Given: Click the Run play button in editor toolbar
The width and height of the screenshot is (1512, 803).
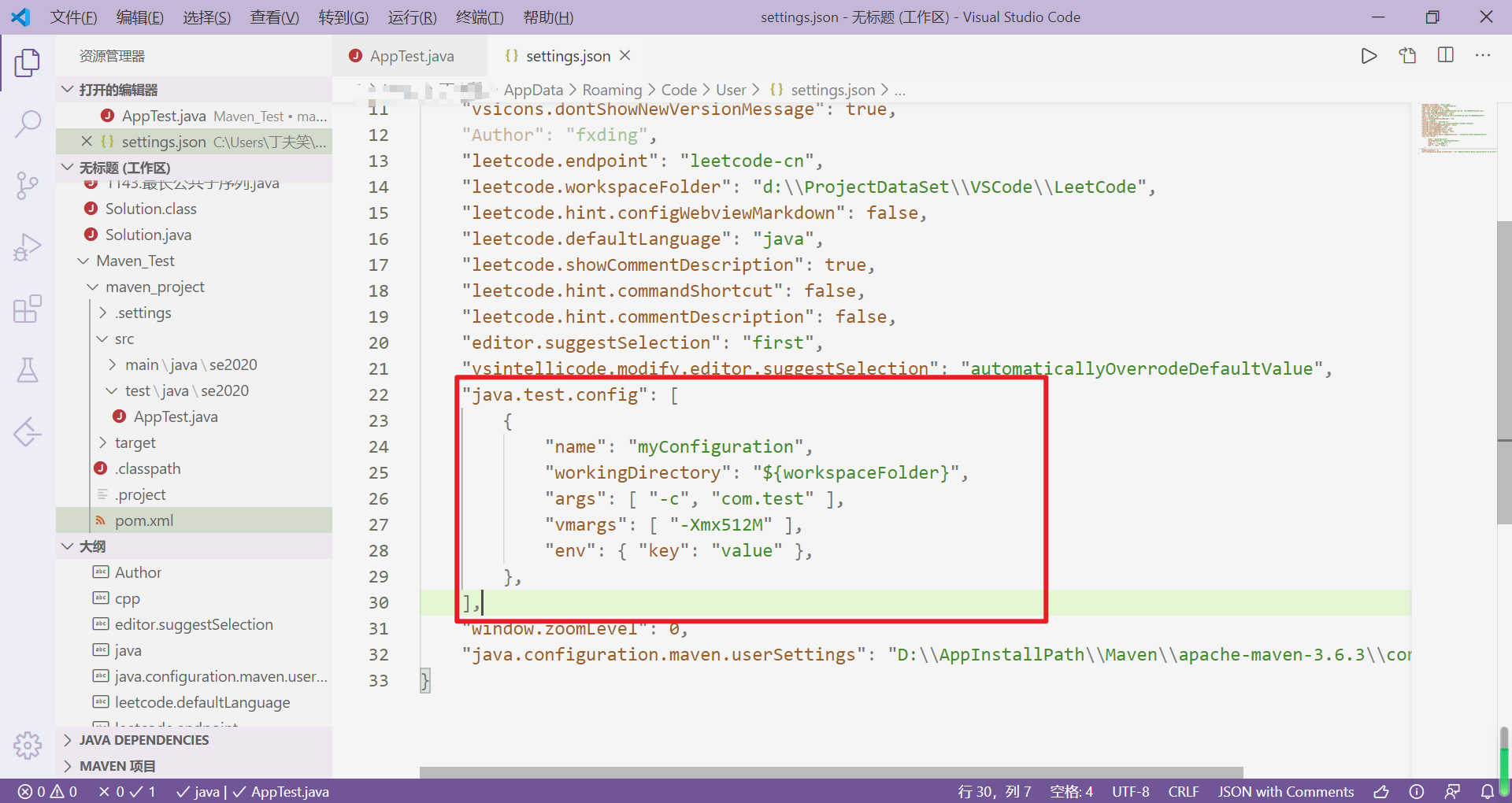Looking at the screenshot, I should (1369, 56).
